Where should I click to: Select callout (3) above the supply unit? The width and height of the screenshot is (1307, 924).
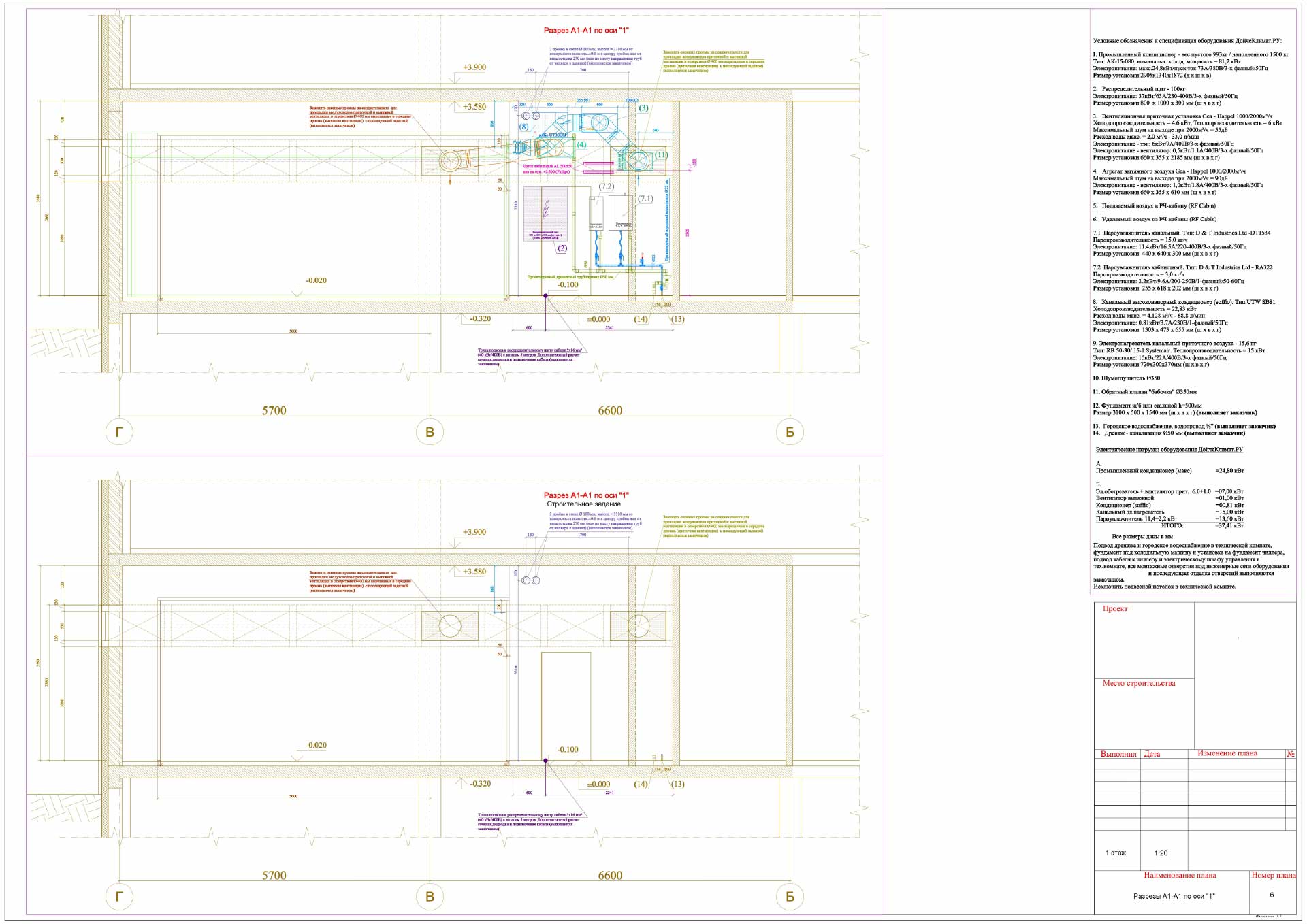pos(643,108)
